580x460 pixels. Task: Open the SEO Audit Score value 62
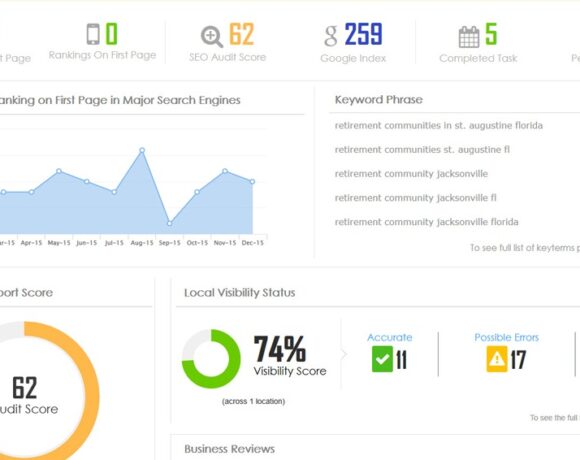(242, 34)
